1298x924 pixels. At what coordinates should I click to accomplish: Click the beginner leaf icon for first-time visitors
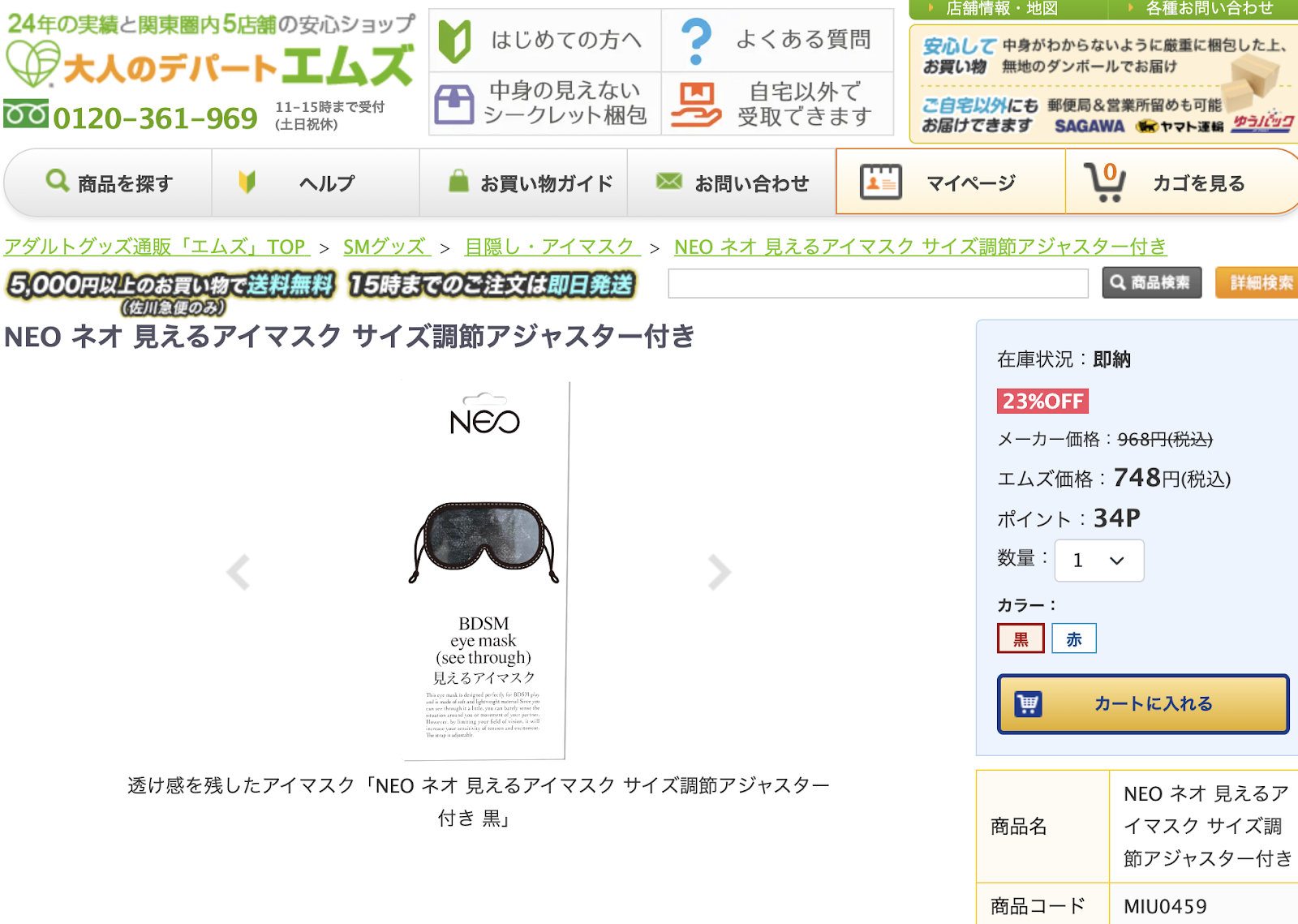454,41
